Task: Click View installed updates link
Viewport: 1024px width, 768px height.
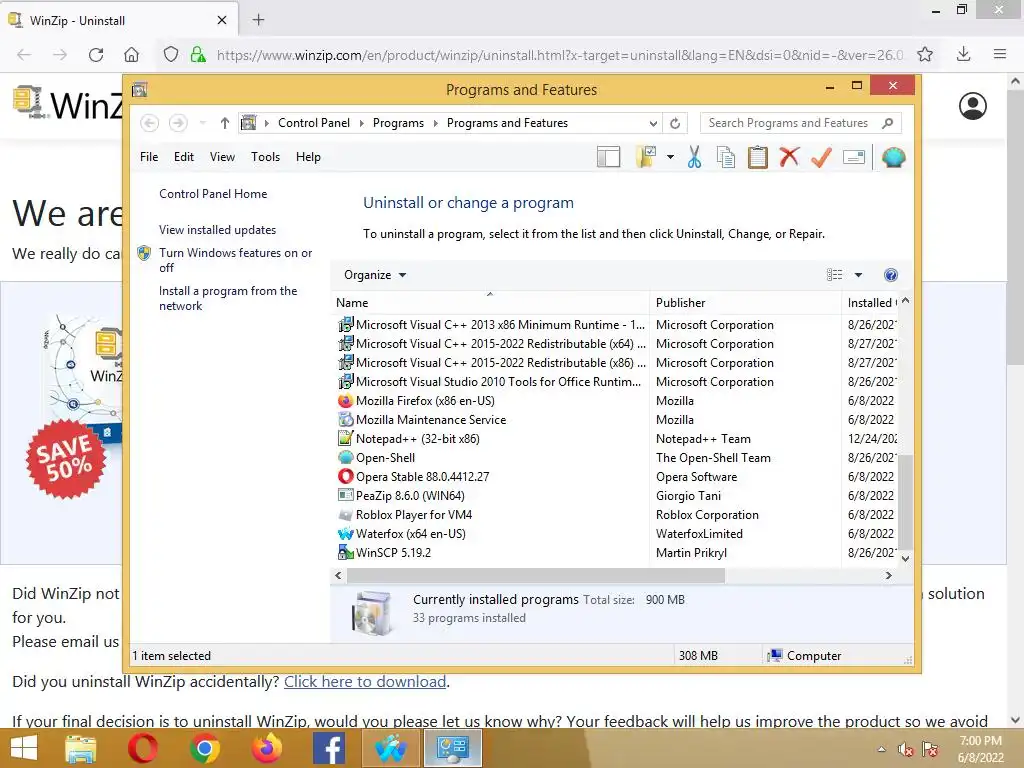Action: tap(217, 230)
